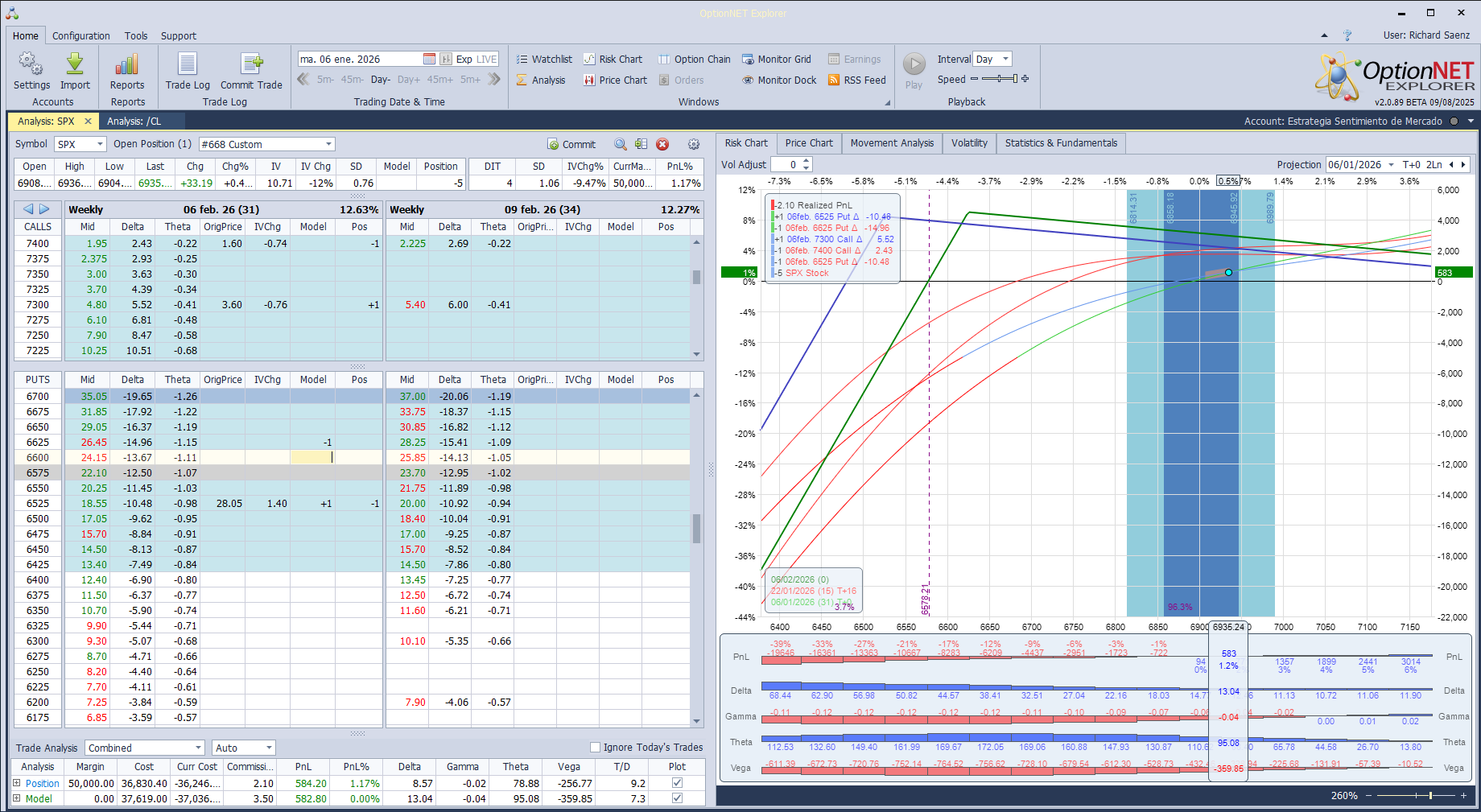Viewport: 1481px width, 812px height.
Task: Step back one day with Day-
Action: click(x=381, y=80)
